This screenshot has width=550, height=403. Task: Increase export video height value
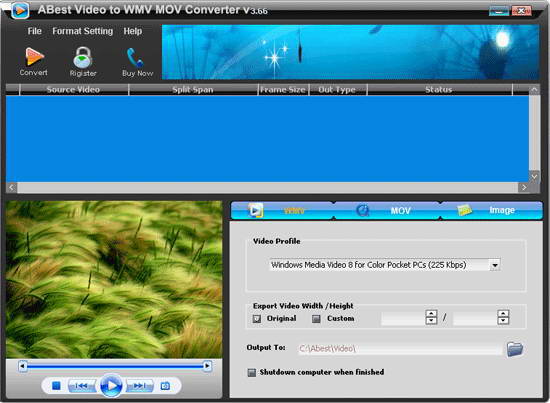tap(503, 314)
